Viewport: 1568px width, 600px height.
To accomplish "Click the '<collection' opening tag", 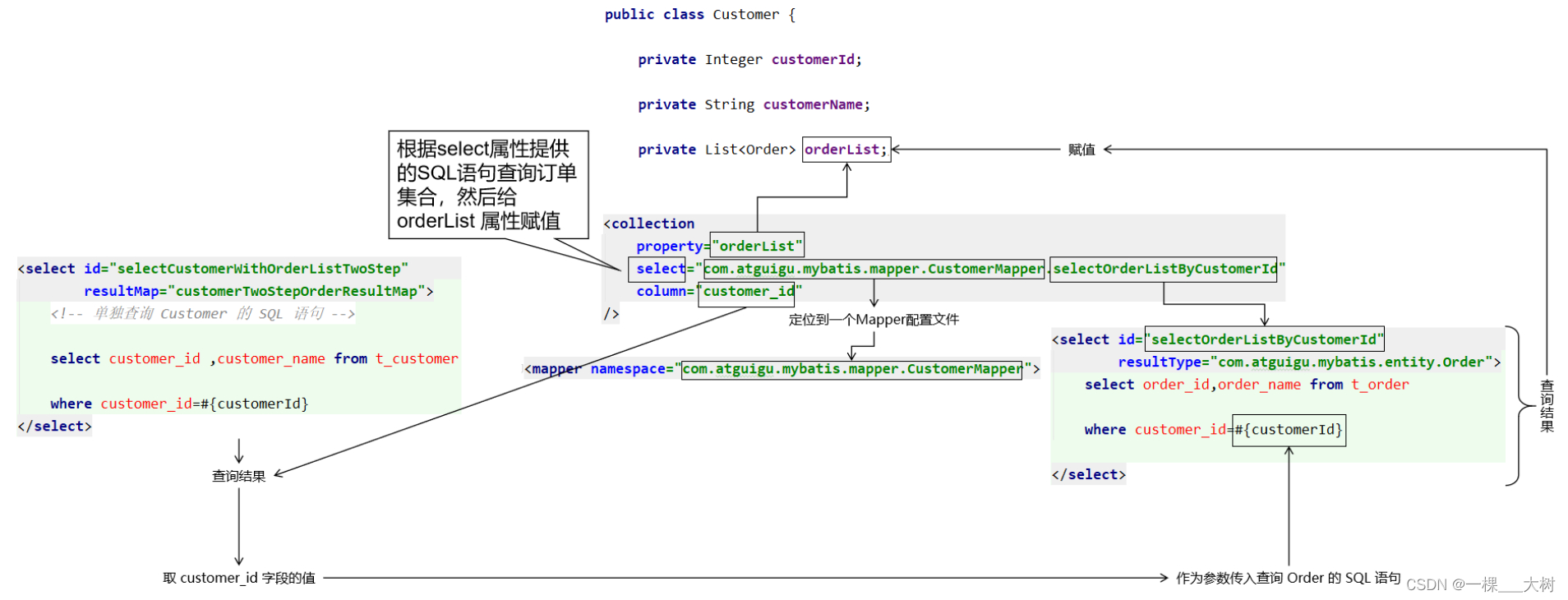I will coord(649,224).
